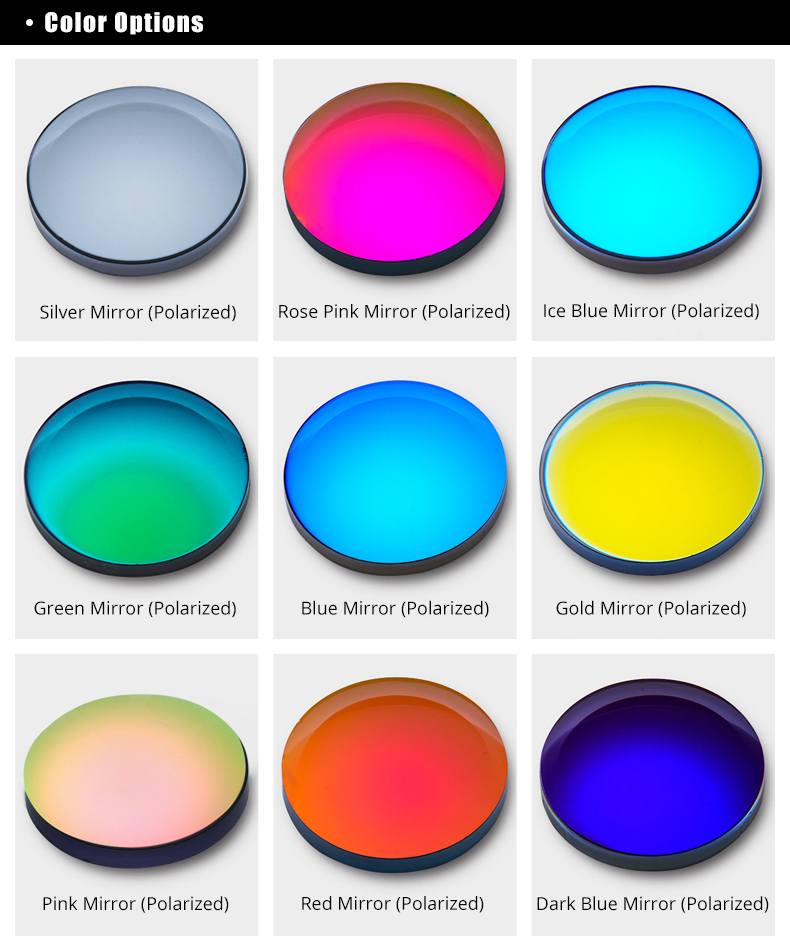
Task: Click the Red Mirror (Polarized) label
Action: pos(393,904)
